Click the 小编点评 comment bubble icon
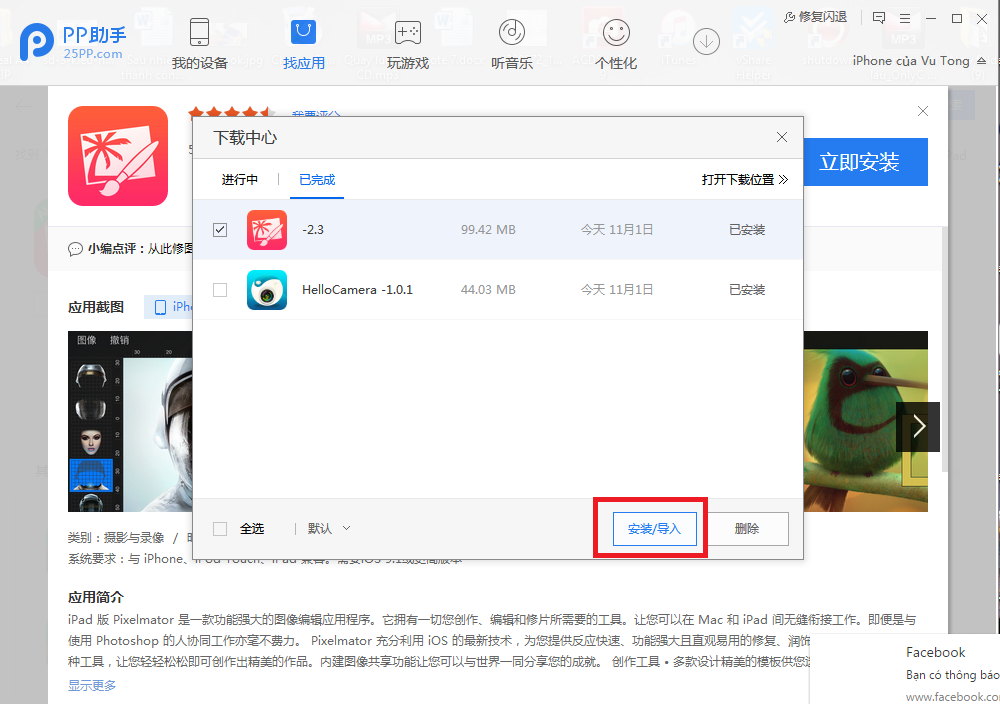 (x=75, y=249)
